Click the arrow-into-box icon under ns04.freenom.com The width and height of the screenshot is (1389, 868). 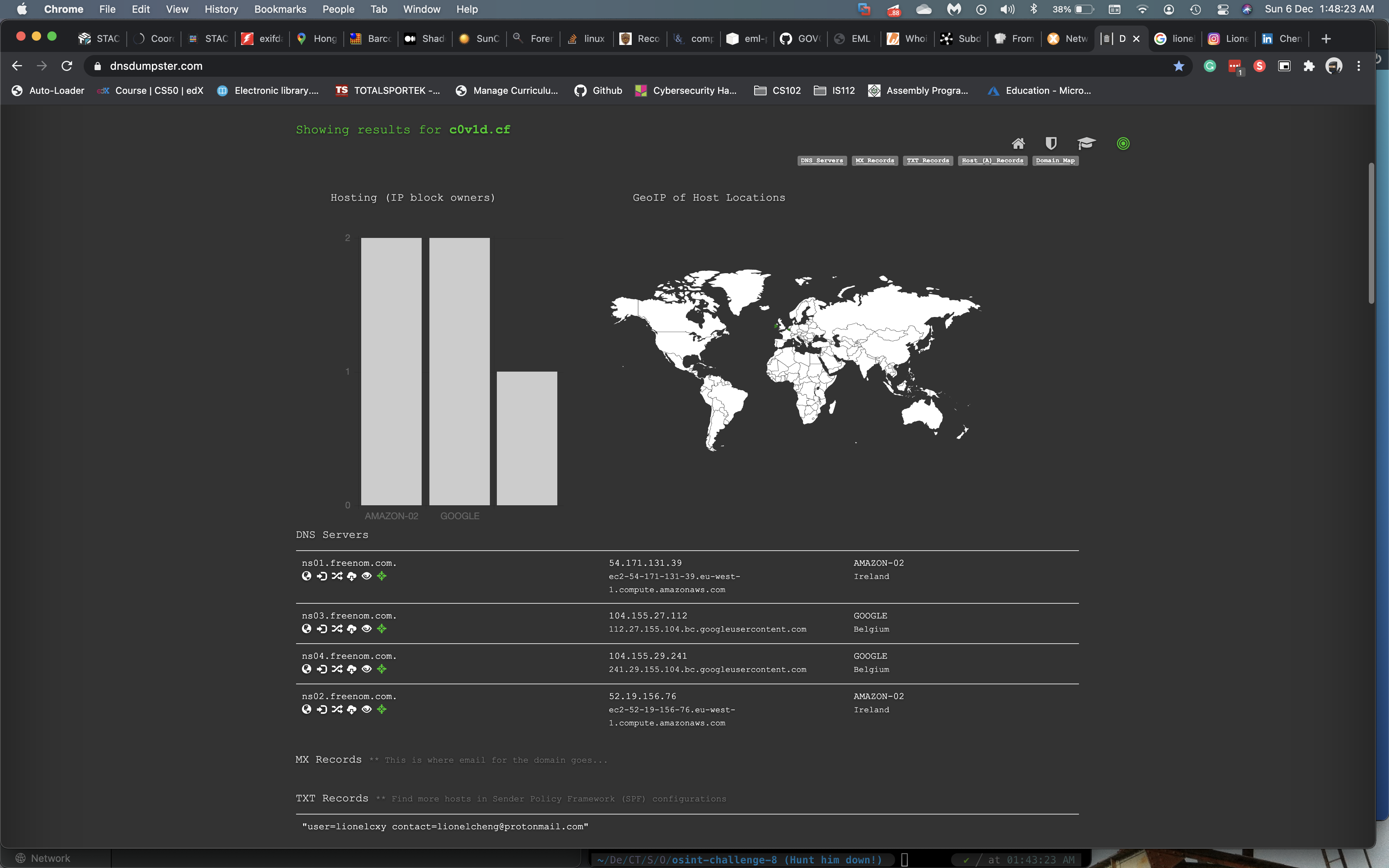point(322,669)
